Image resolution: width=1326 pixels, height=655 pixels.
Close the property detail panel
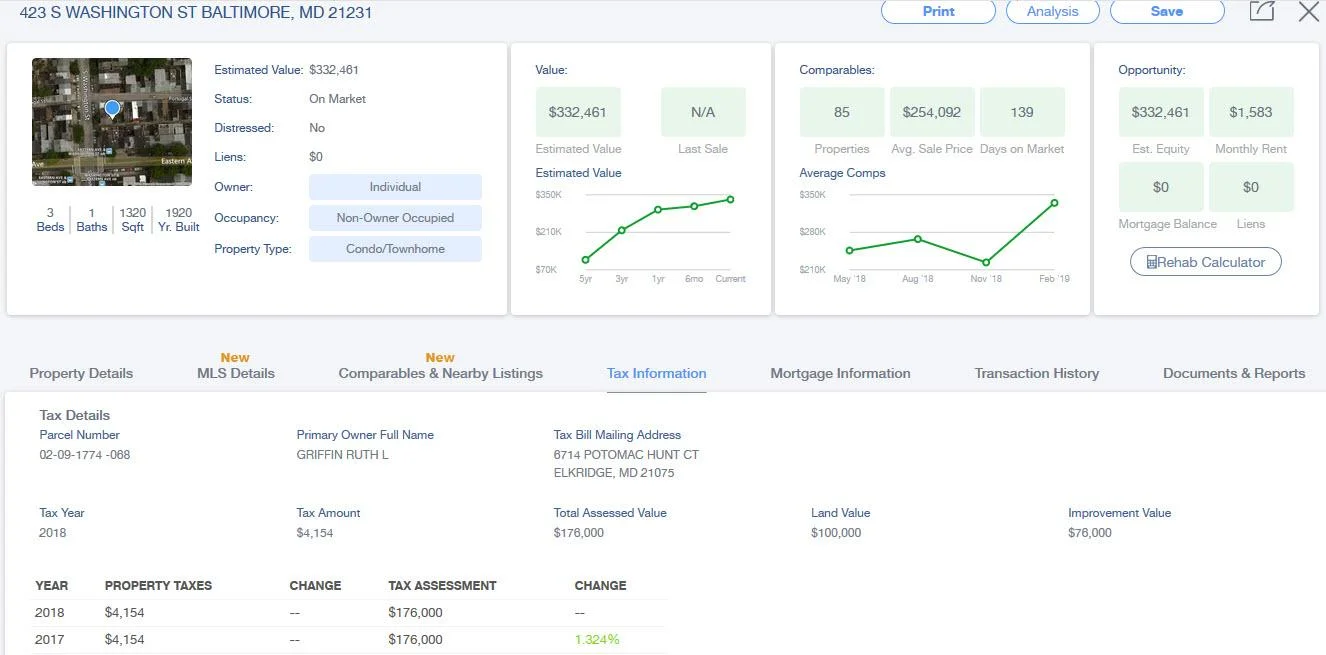1308,11
